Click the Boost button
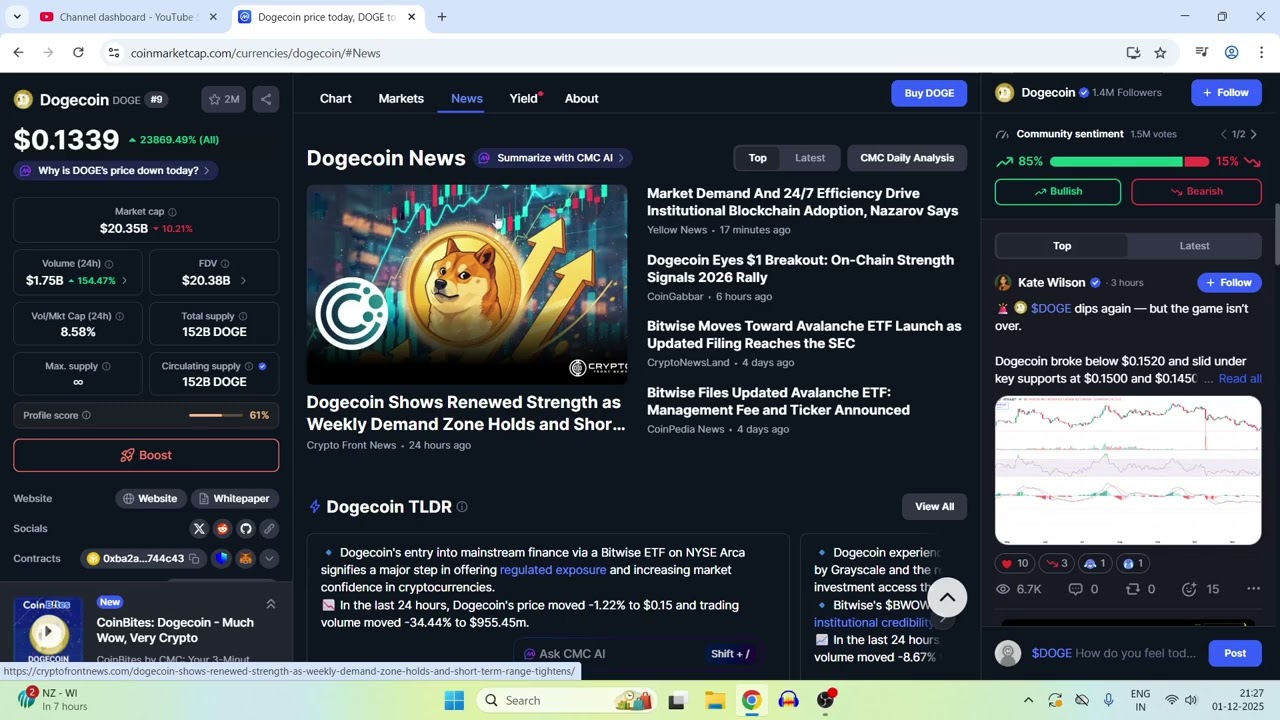 pyautogui.click(x=146, y=455)
